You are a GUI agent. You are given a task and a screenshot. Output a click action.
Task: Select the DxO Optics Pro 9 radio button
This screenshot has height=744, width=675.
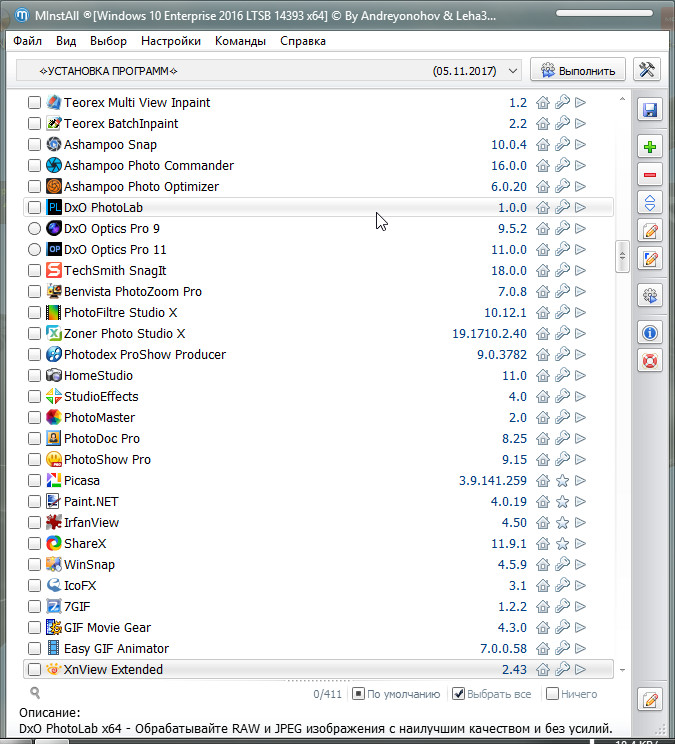coord(34,229)
